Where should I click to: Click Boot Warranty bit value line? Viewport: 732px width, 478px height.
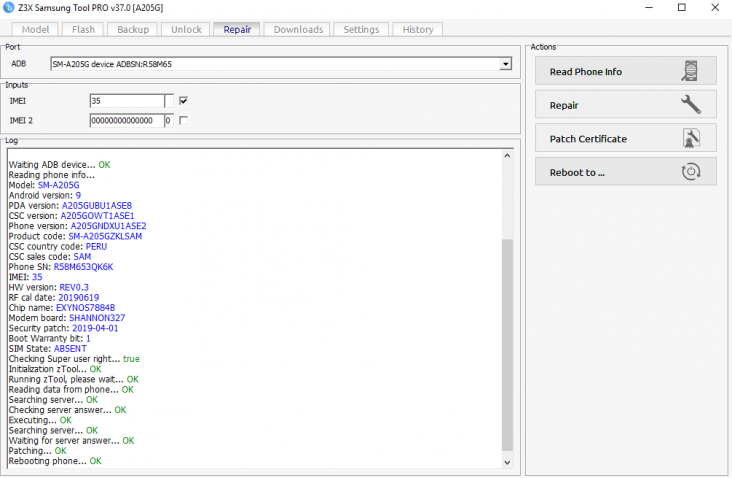coord(49,338)
